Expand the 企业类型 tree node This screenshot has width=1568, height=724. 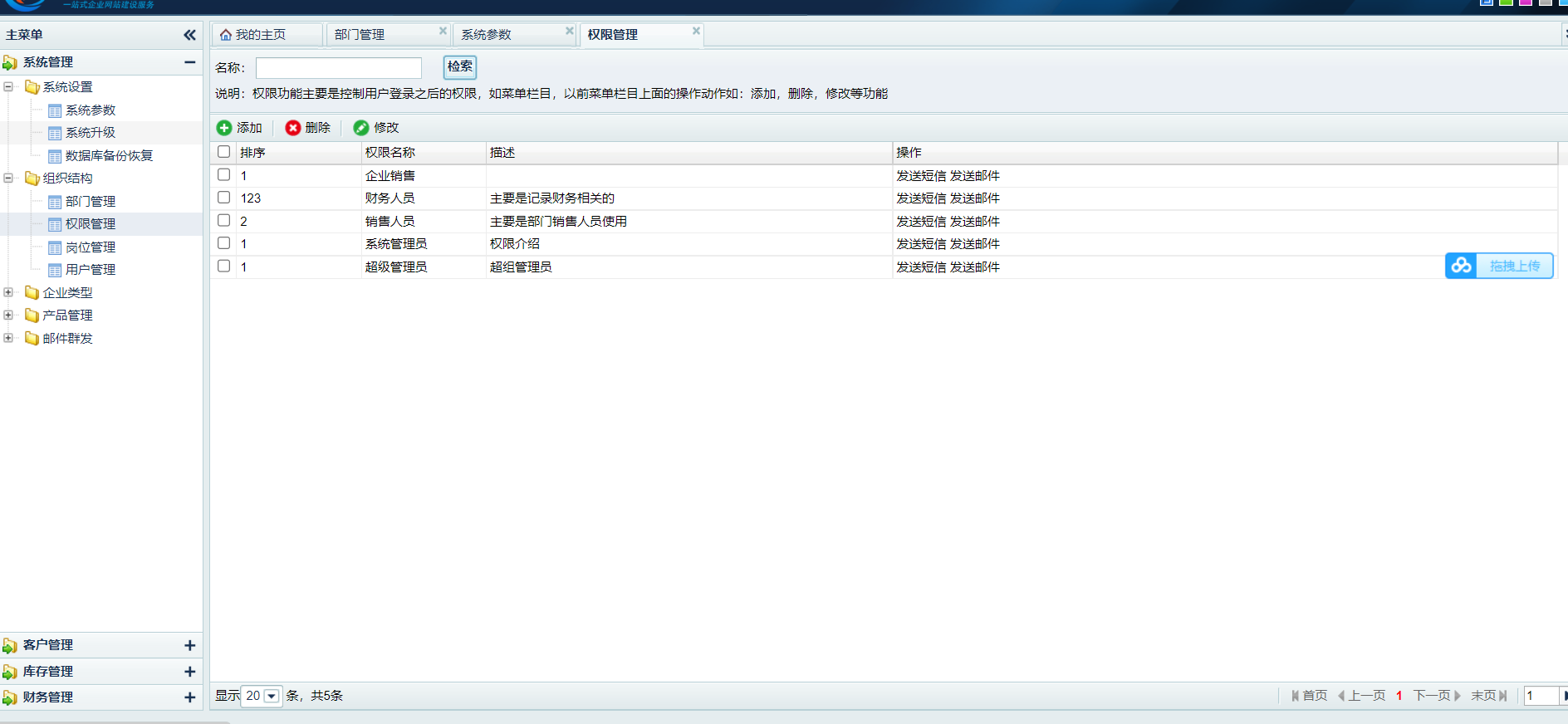coord(8,292)
